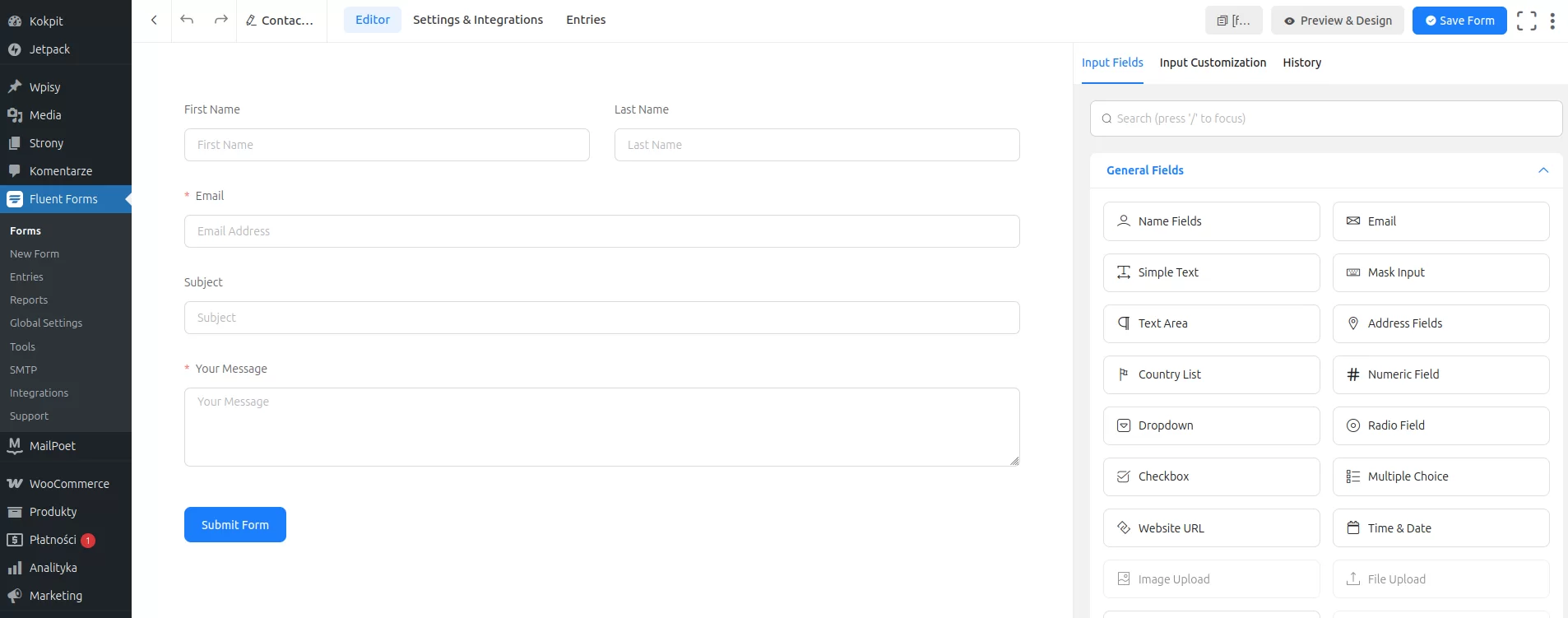
Task: Add a Time & Date field
Action: pos(1440,528)
